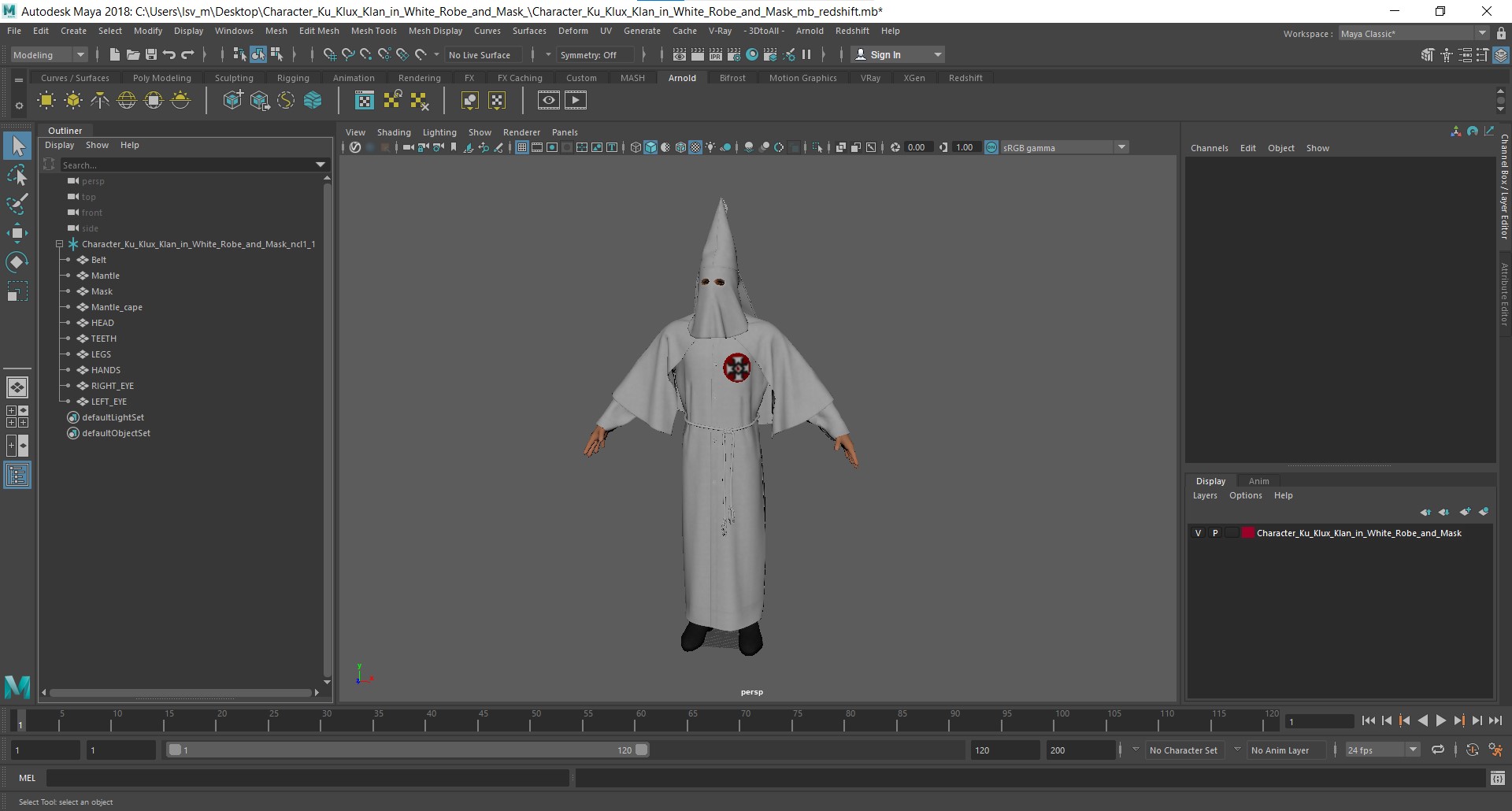Click the New Scene icon
The height and width of the screenshot is (811, 1512).
[x=114, y=54]
